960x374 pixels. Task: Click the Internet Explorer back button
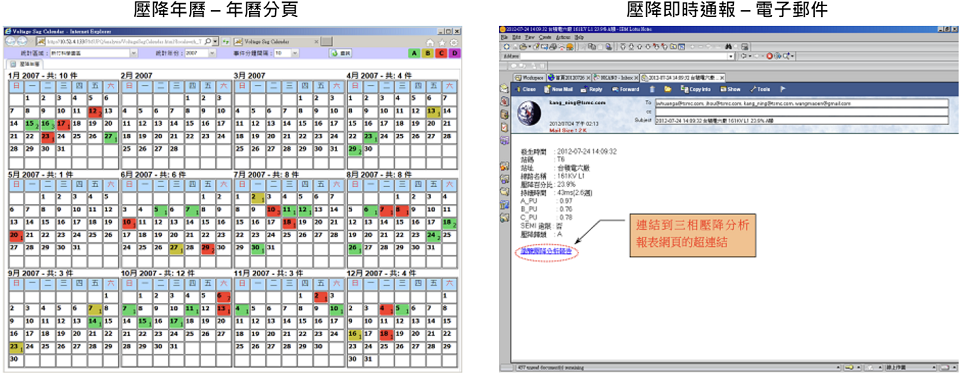(10, 42)
